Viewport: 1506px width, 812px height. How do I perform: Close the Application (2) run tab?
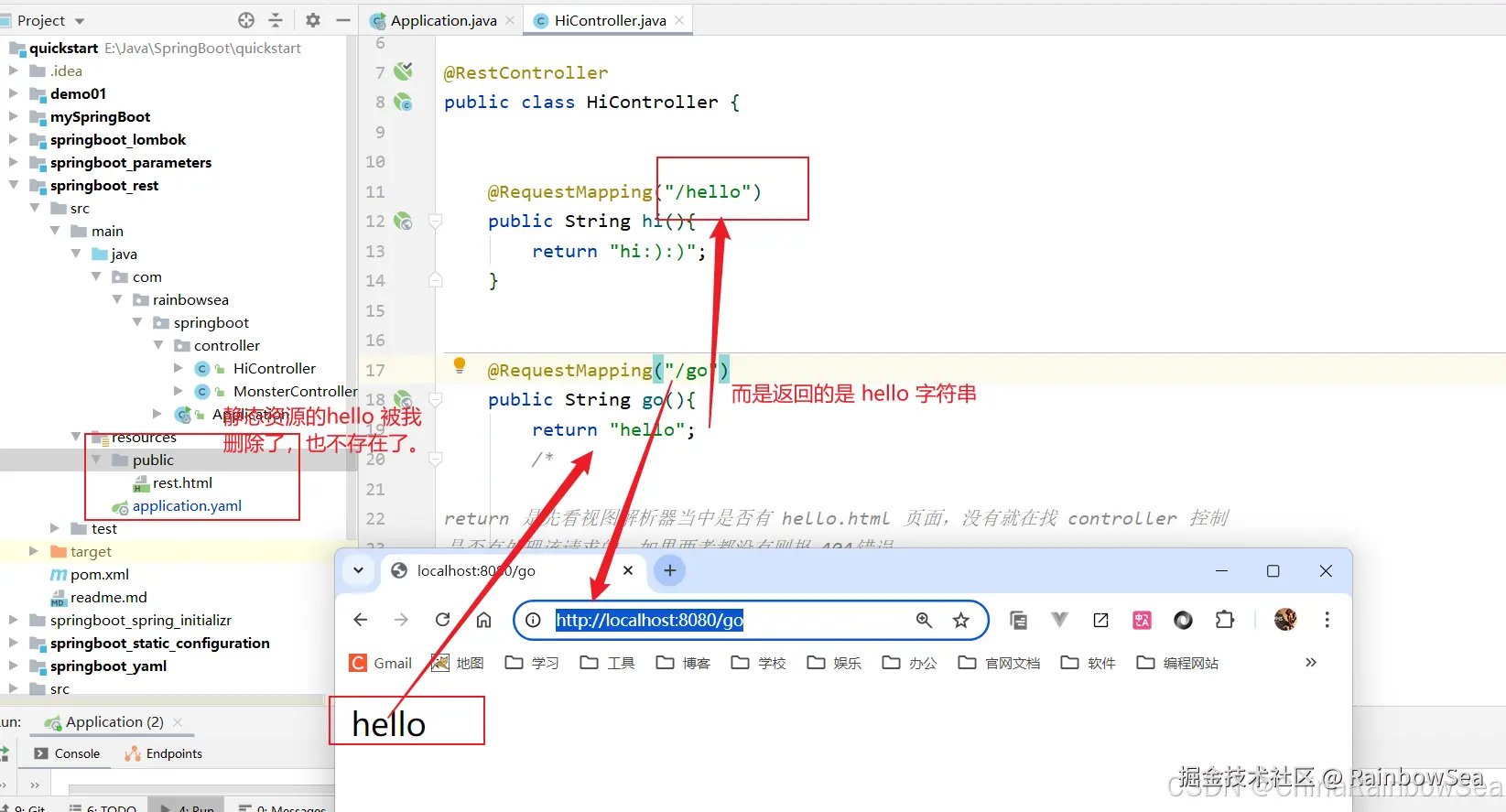178,721
